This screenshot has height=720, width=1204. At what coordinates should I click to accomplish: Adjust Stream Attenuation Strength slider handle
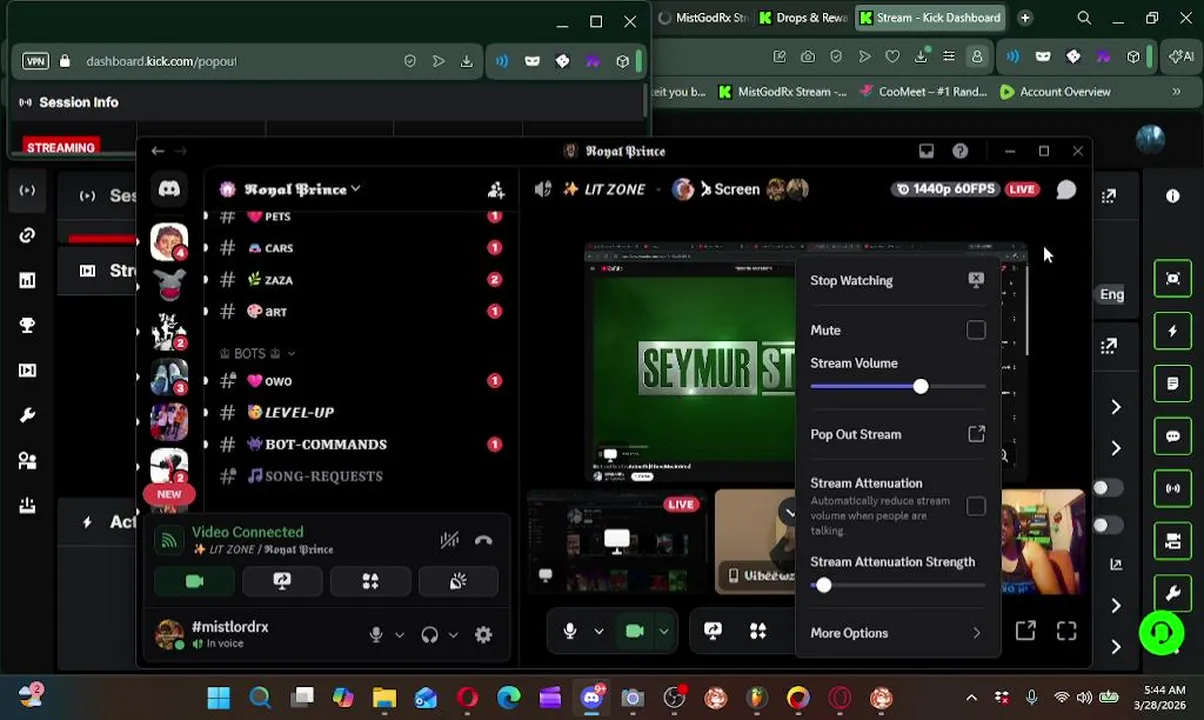tap(823, 585)
